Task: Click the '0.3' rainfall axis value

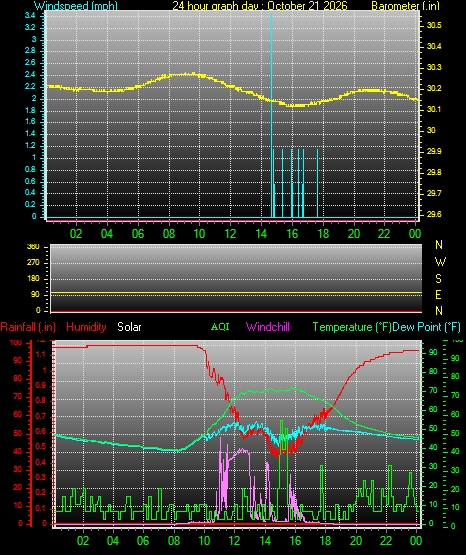Action: tap(41, 477)
